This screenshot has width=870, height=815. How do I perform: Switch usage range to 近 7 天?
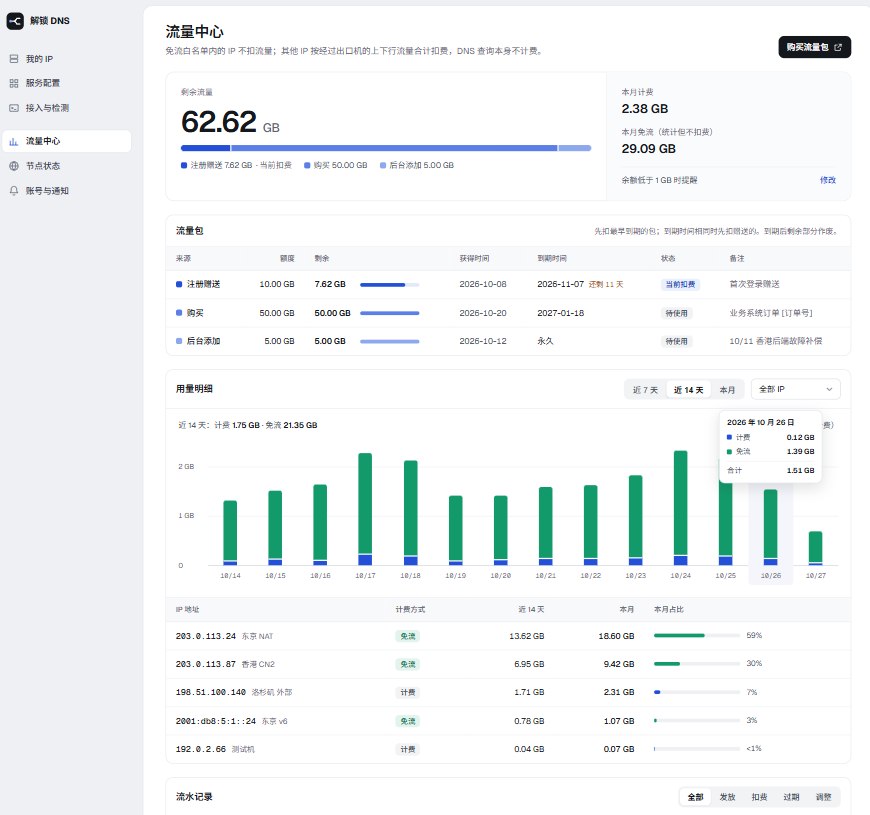pyautogui.click(x=645, y=390)
